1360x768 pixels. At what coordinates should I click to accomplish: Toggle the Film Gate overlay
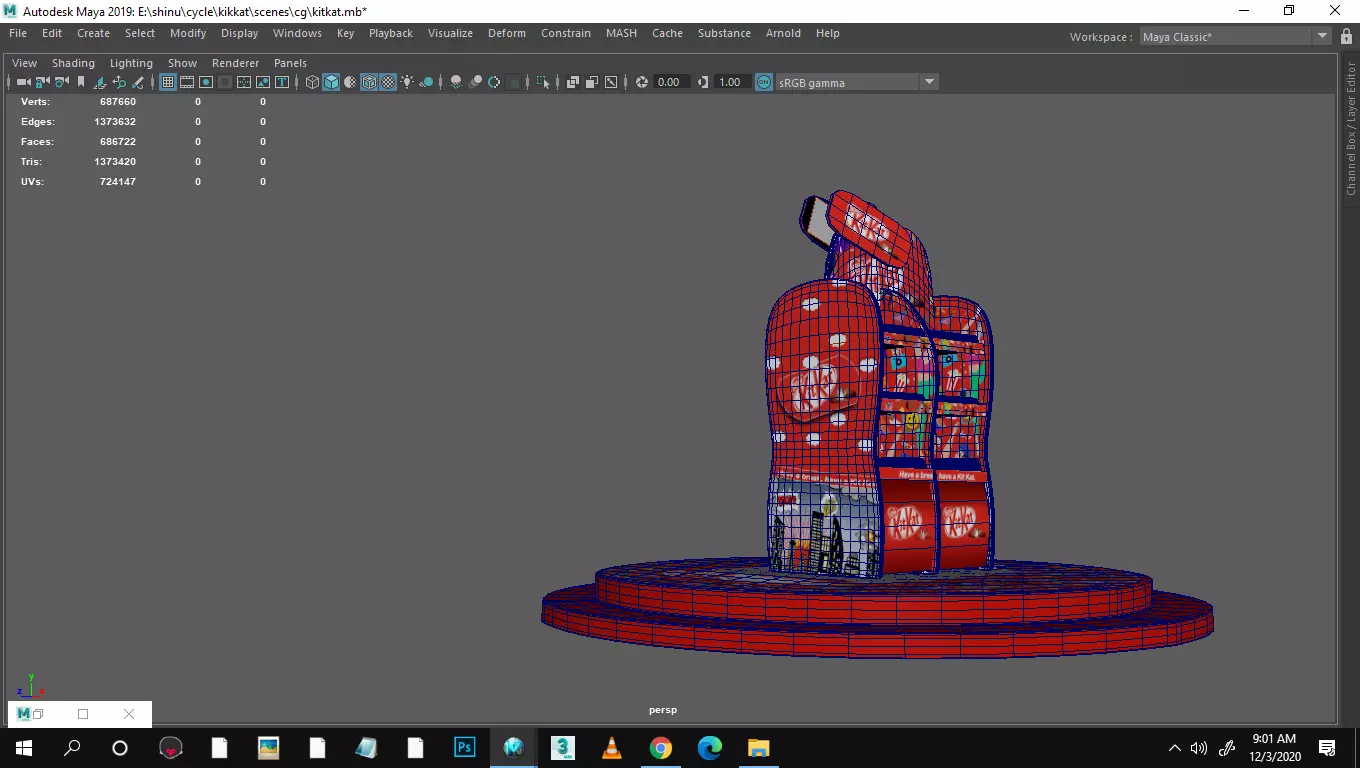pos(187,82)
